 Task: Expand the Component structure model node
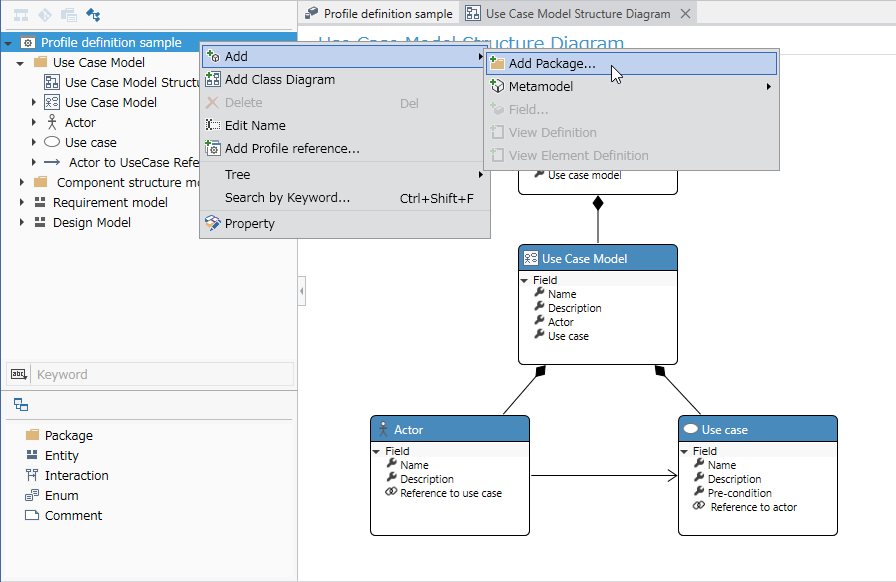[22, 182]
